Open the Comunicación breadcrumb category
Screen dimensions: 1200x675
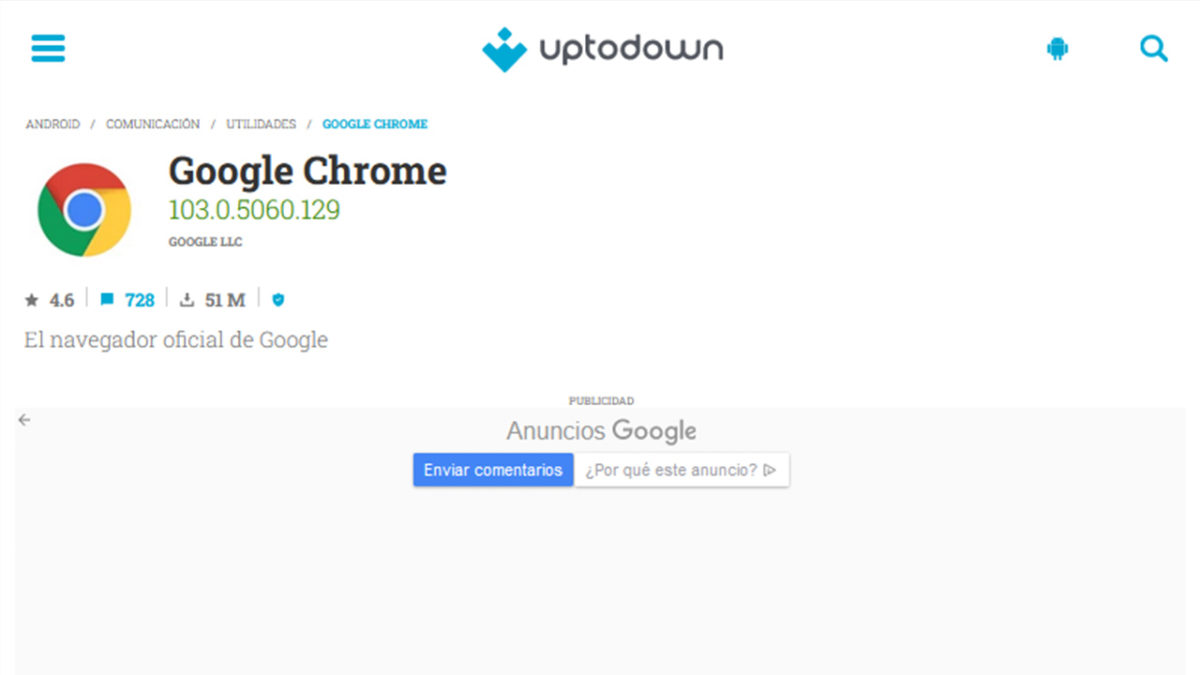pos(153,124)
